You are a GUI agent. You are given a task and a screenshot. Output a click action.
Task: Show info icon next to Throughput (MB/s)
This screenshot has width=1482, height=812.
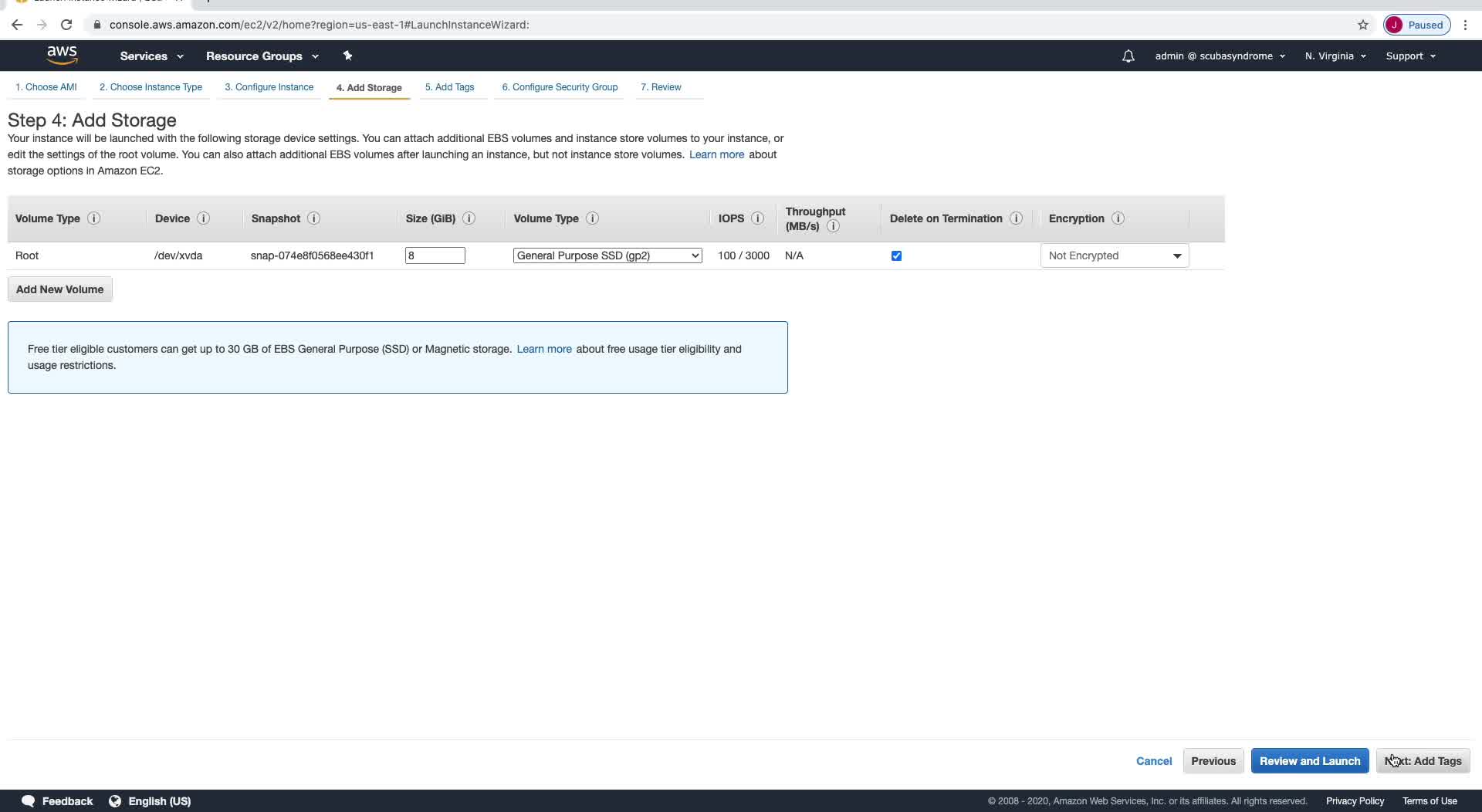pyautogui.click(x=833, y=226)
